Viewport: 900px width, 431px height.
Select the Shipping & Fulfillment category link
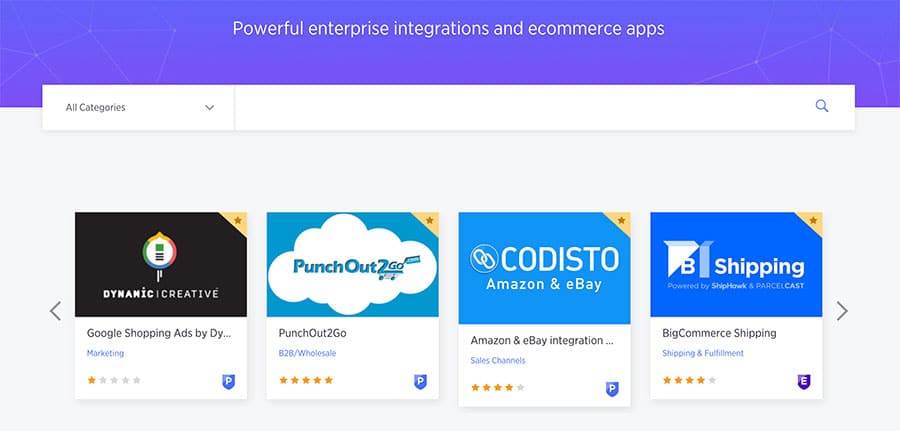click(x=703, y=353)
